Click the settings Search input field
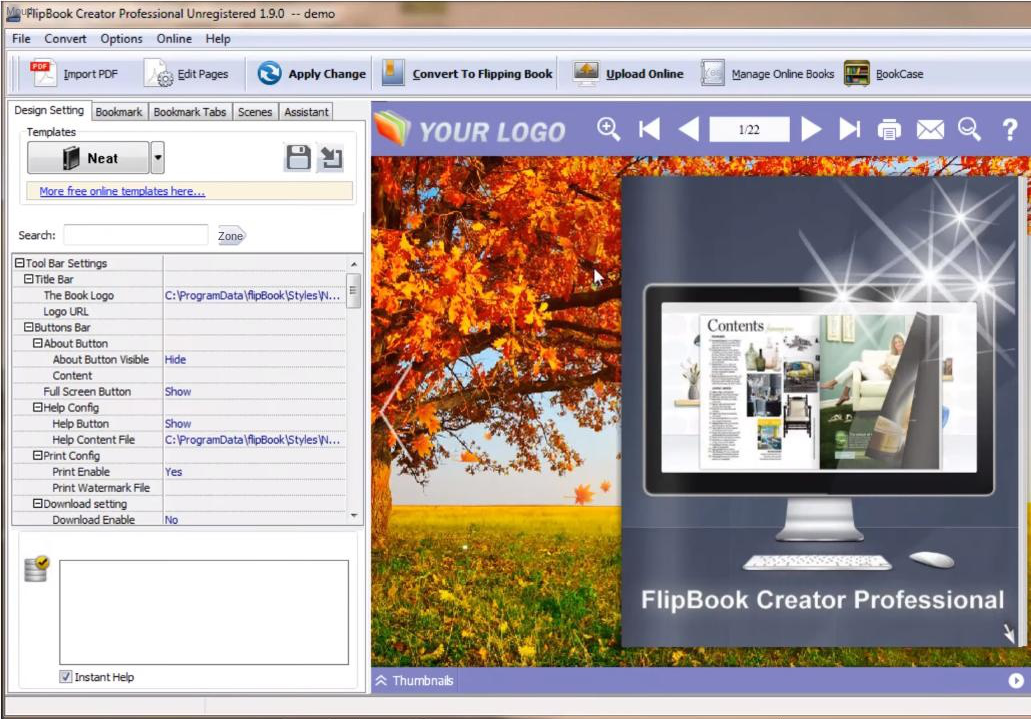This screenshot has height=719, width=1031. [x=135, y=235]
